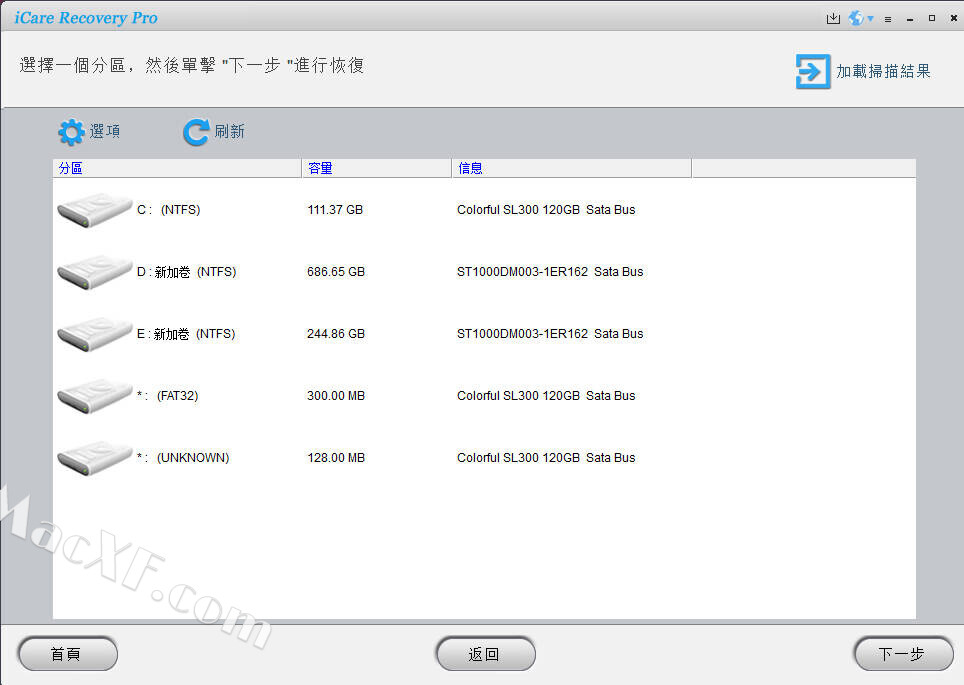This screenshot has width=964, height=685.
Task: Select the C: drive icon
Action: [x=94, y=210]
